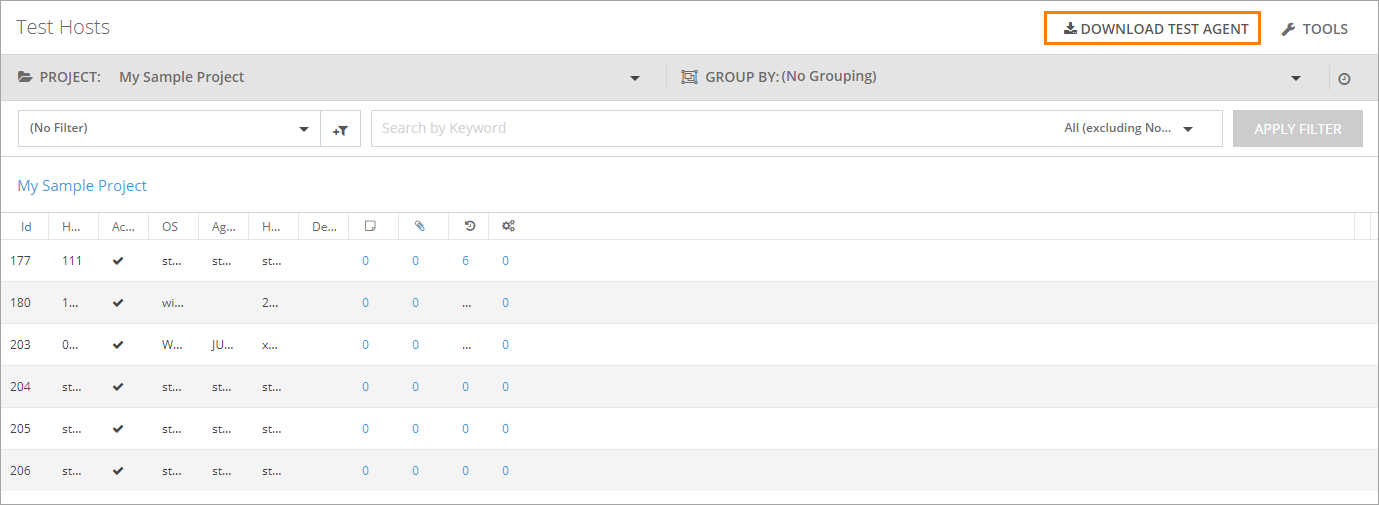This screenshot has width=1379, height=505.
Task: Sort by the notes column icon
Action: tap(369, 226)
